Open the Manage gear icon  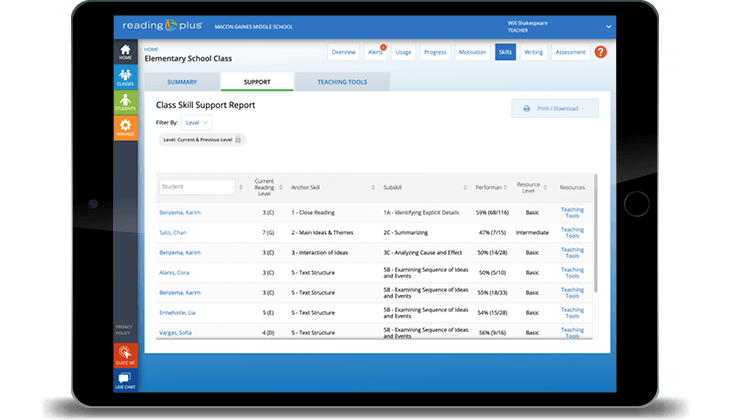[x=125, y=128]
